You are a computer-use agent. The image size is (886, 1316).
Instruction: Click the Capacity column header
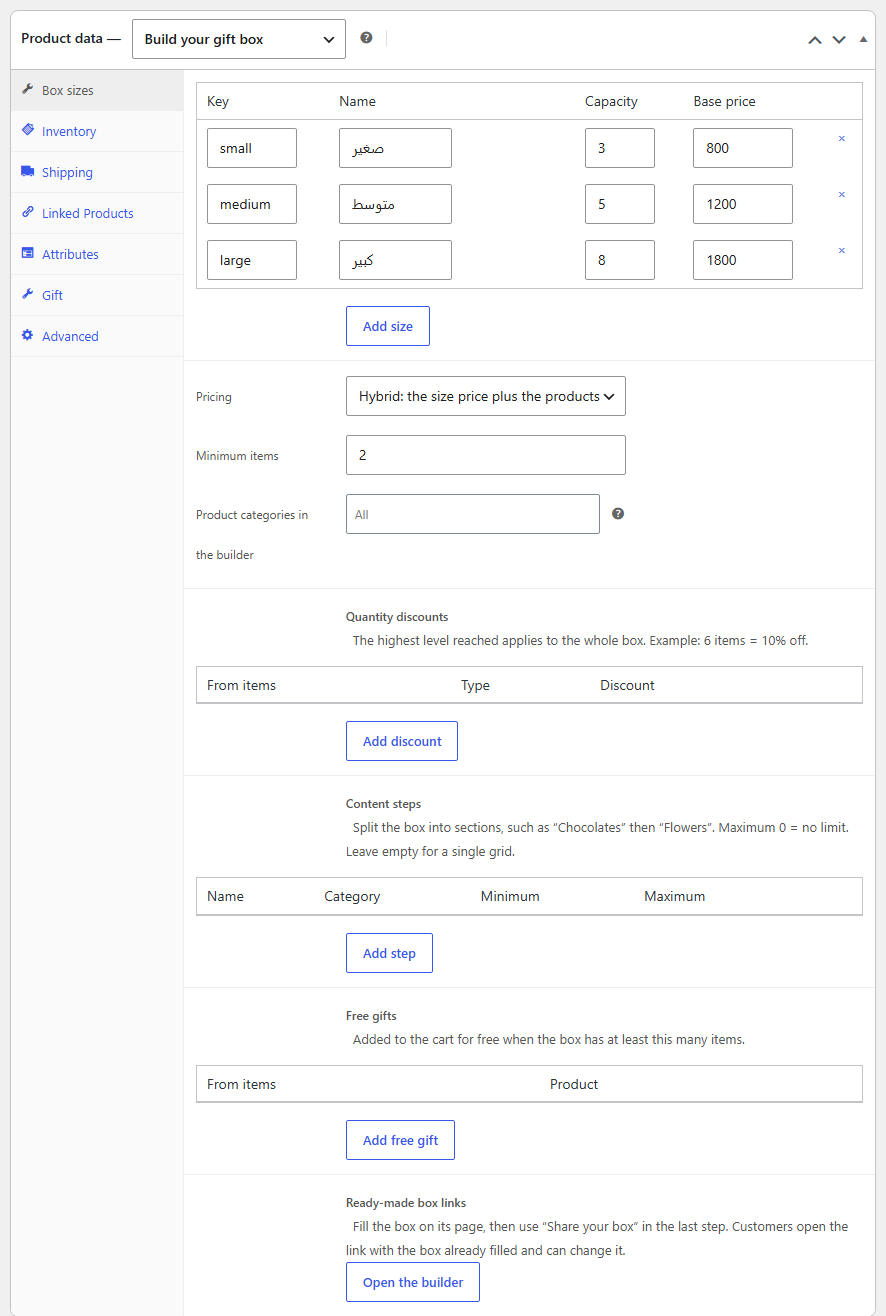pos(611,101)
